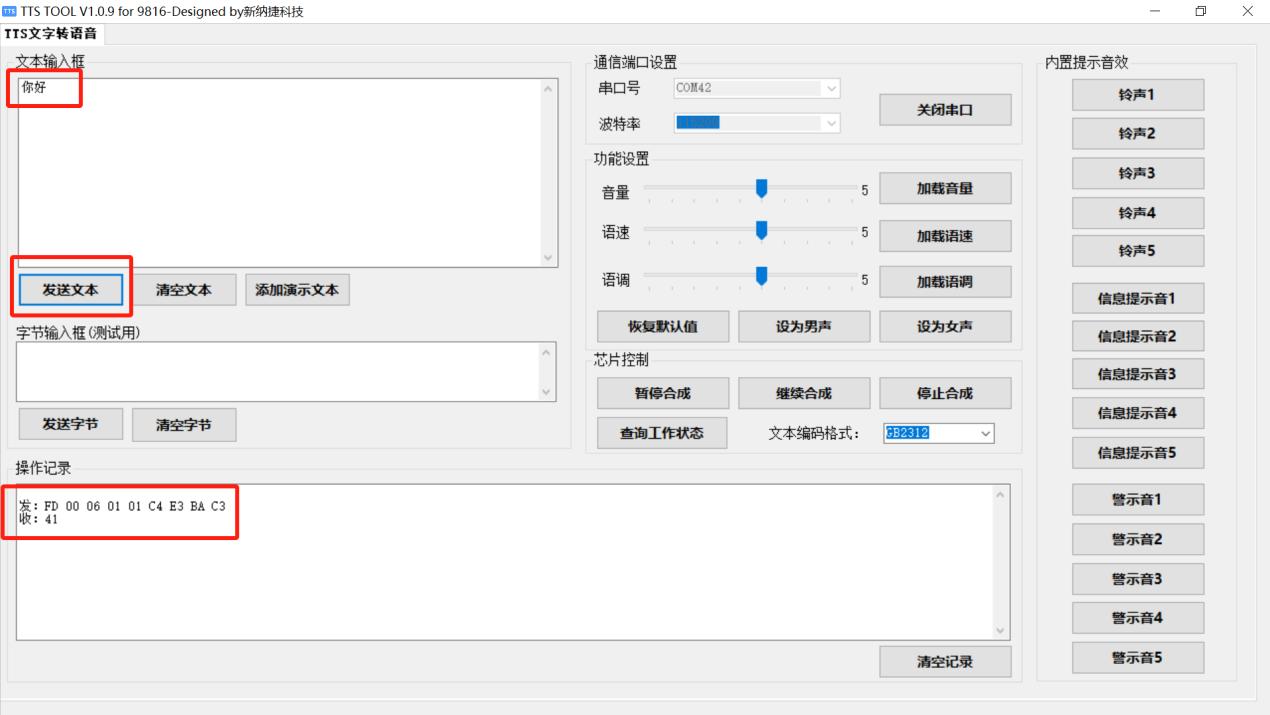Play warning sound 警示音5
This screenshot has width=1270, height=715.
(x=1137, y=657)
